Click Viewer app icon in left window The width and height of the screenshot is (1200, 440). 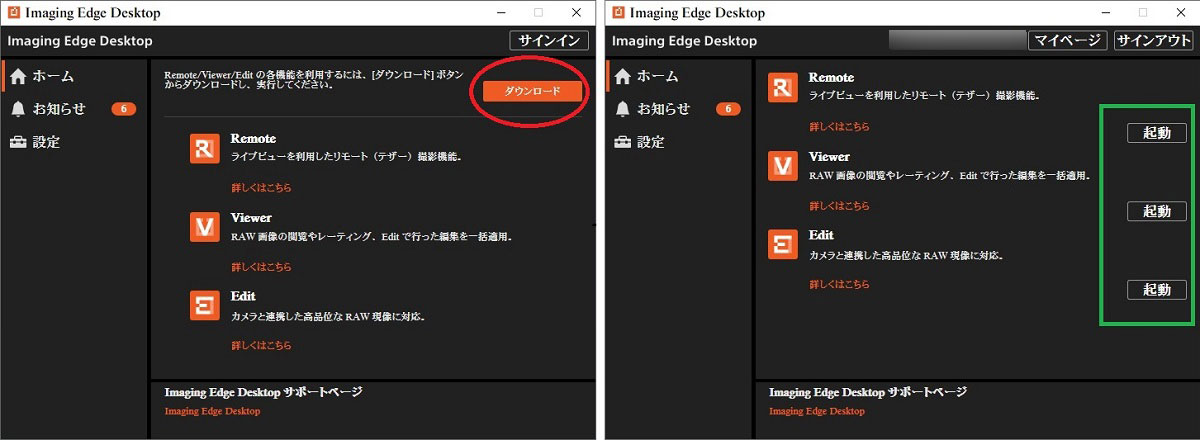tap(204, 227)
